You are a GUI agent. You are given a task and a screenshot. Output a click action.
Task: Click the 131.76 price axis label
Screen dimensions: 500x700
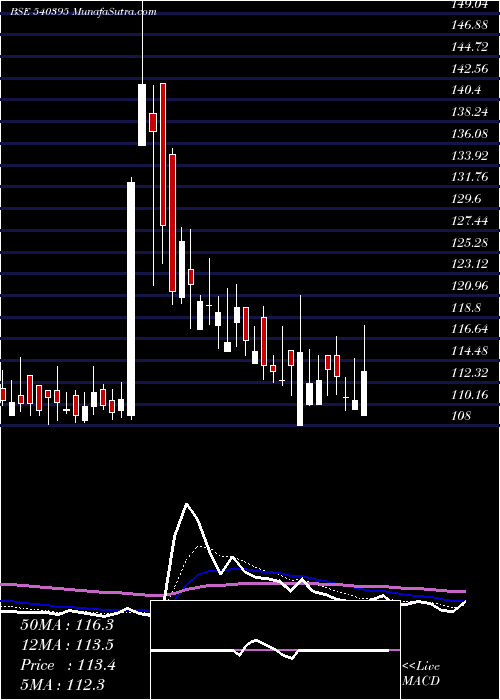(x=470, y=177)
